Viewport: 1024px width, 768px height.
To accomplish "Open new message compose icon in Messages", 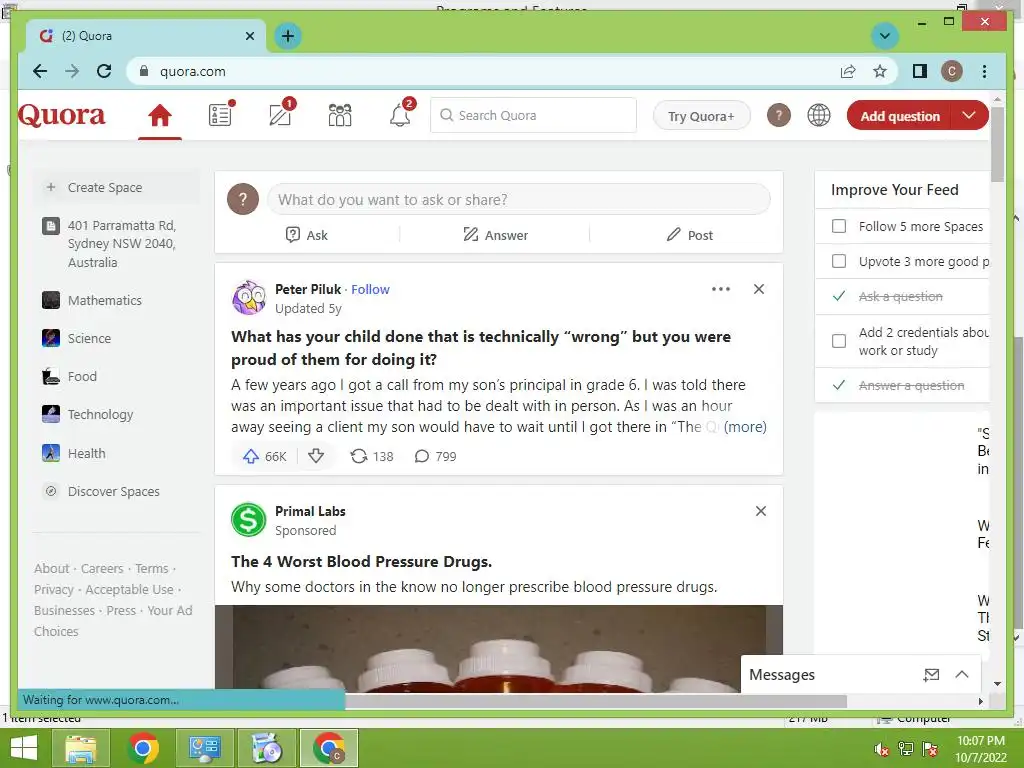I will [931, 675].
